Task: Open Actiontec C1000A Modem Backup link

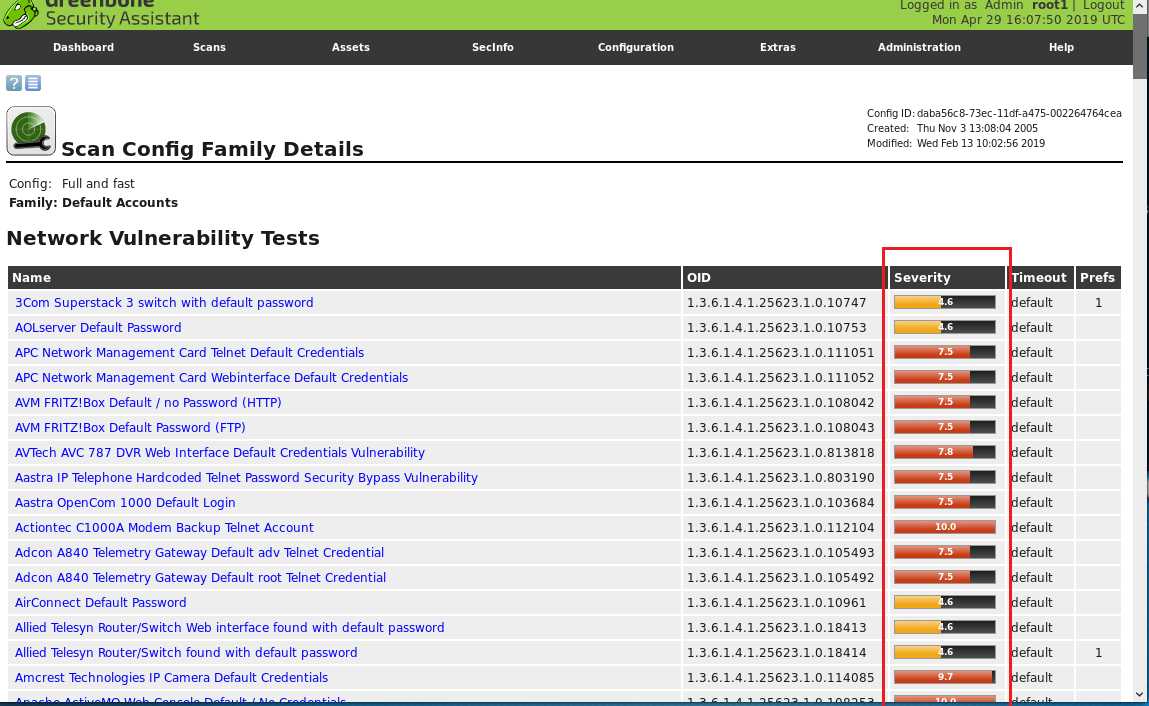Action: pos(164,527)
